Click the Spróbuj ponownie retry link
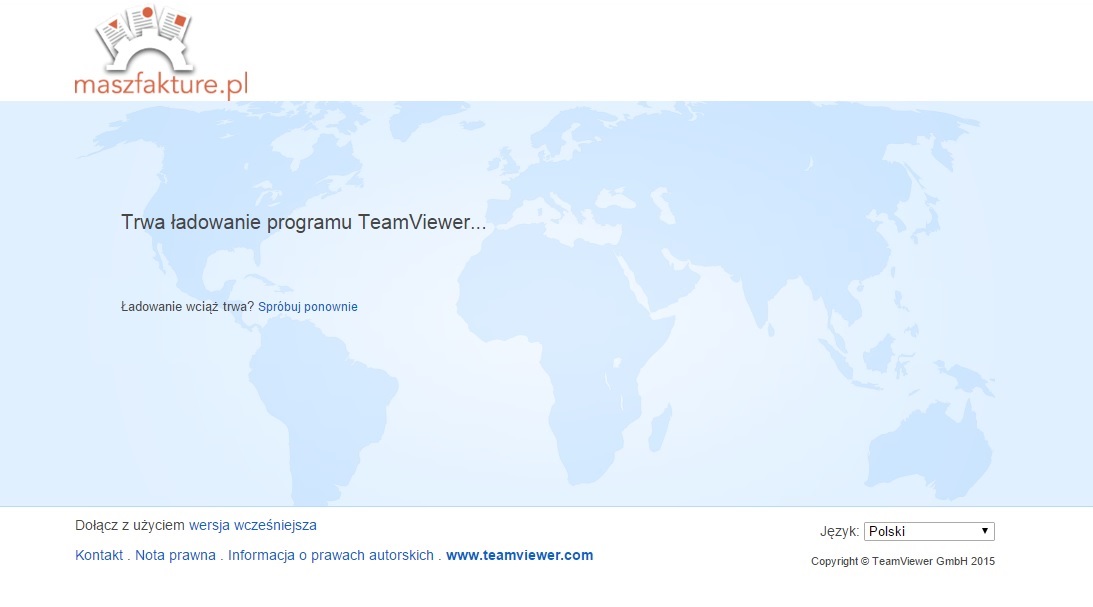 pos(307,307)
